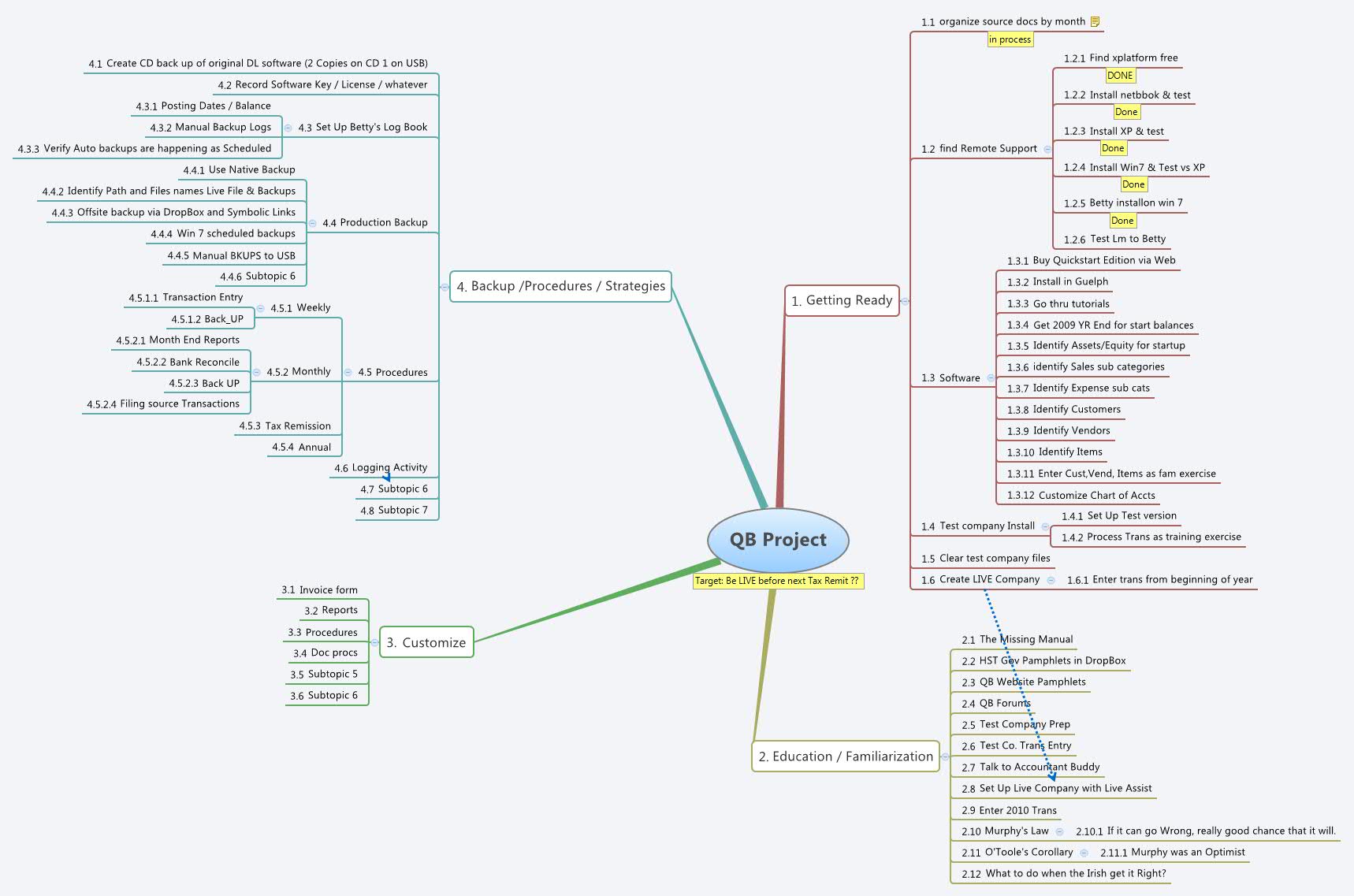Collapse the "1.3 Software" branch icon
This screenshot has width=1354, height=896.
(x=991, y=377)
